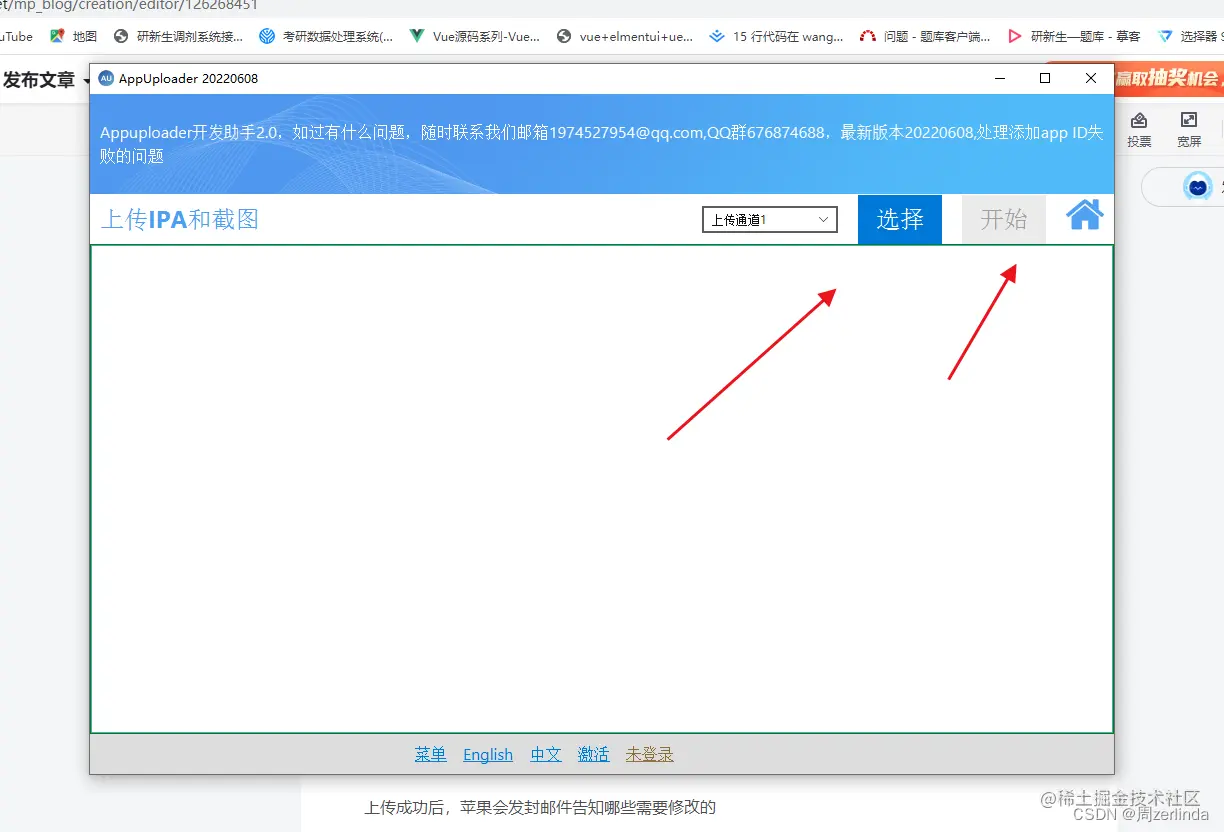Click the empty upload list area
Image resolution: width=1224 pixels, height=832 pixels.
pos(602,489)
